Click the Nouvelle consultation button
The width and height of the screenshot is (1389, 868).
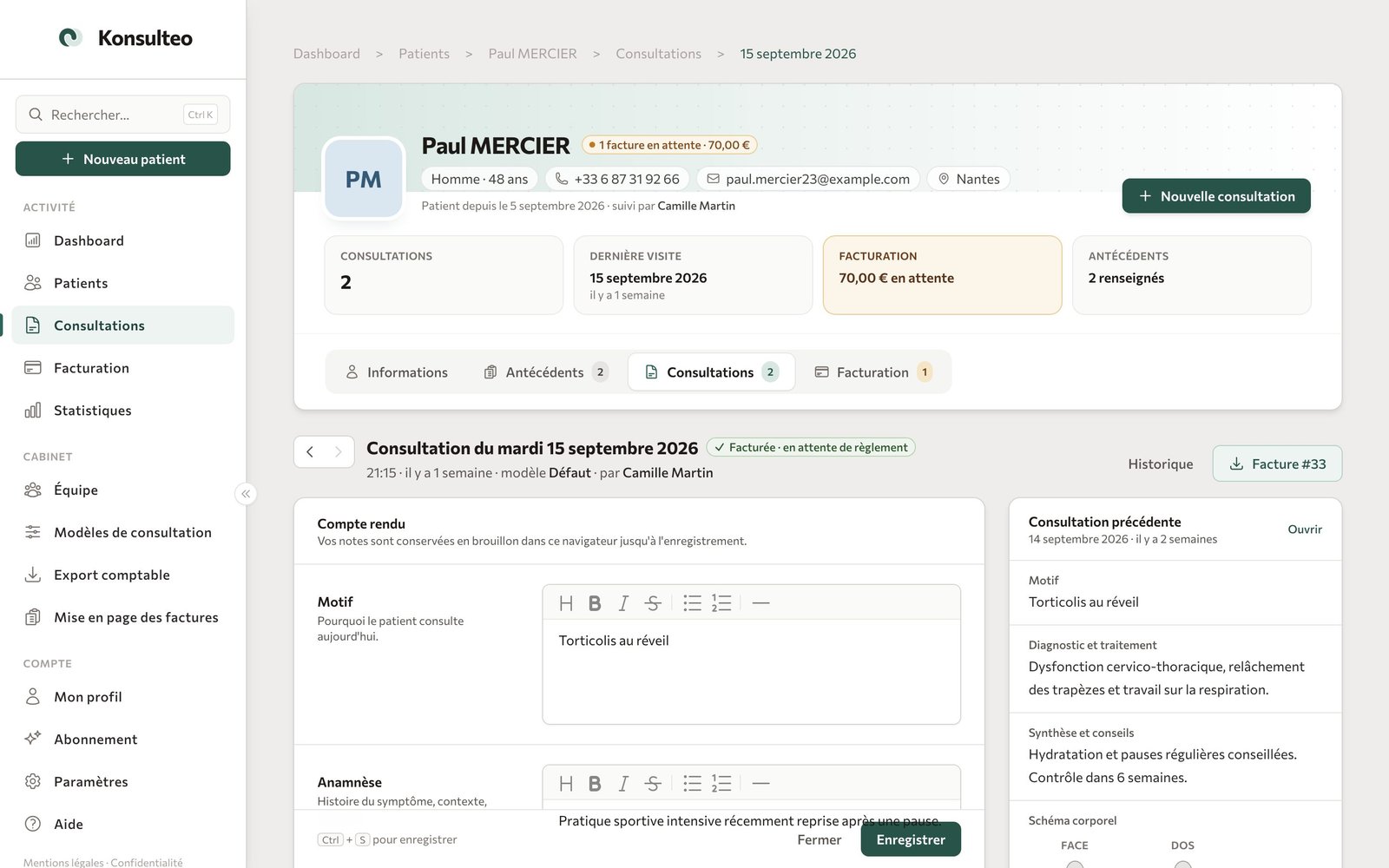click(x=1216, y=196)
